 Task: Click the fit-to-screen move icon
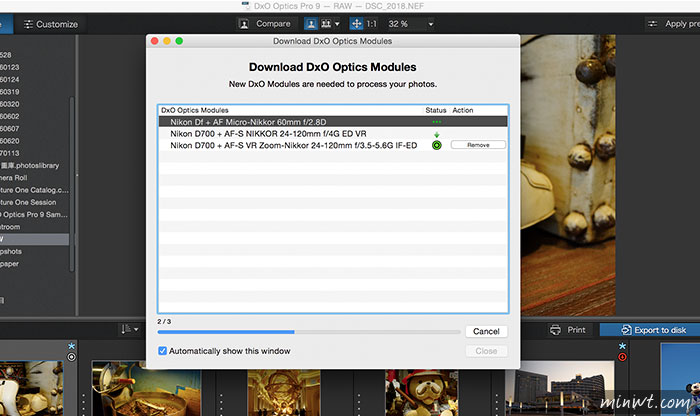point(356,24)
